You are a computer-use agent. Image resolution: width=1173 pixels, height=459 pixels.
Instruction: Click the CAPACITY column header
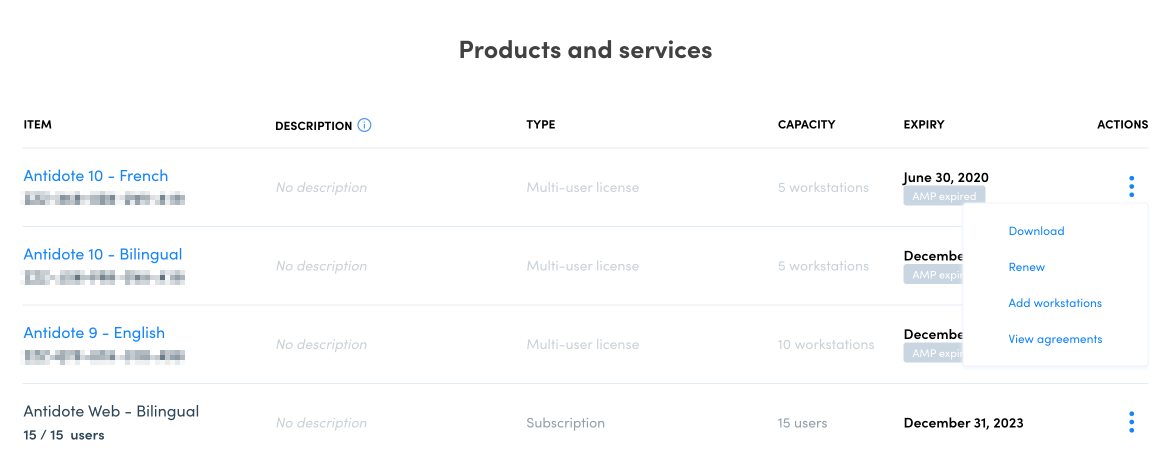806,125
